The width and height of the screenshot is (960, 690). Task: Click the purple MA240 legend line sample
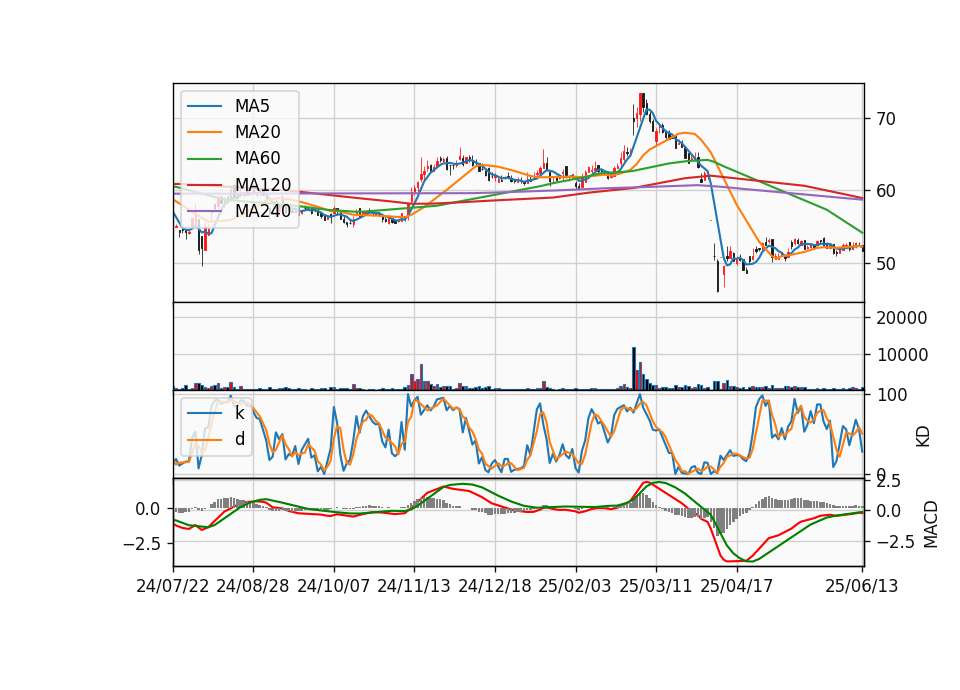204,211
